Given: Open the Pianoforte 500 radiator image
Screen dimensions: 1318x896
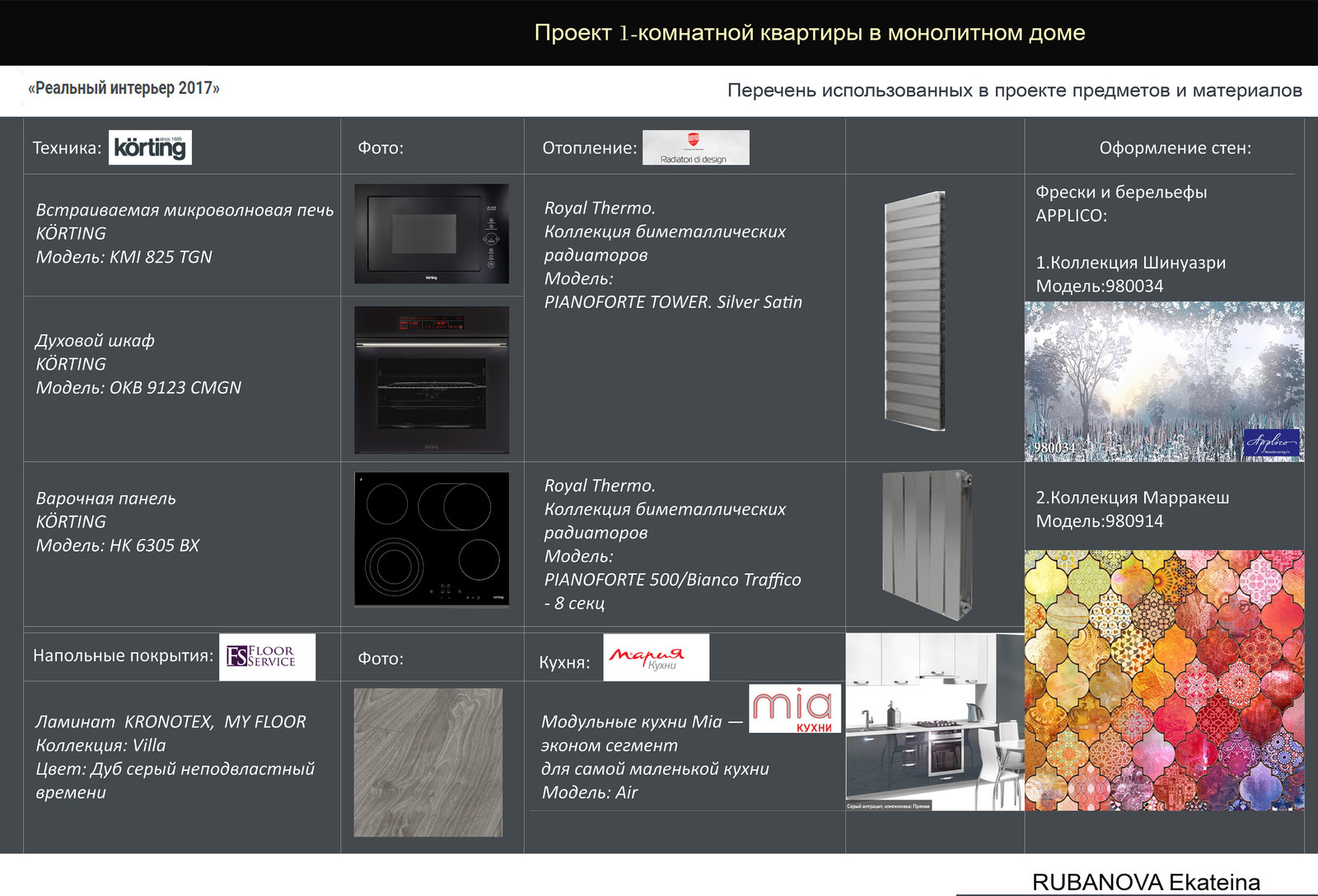Looking at the screenshot, I should 928,544.
